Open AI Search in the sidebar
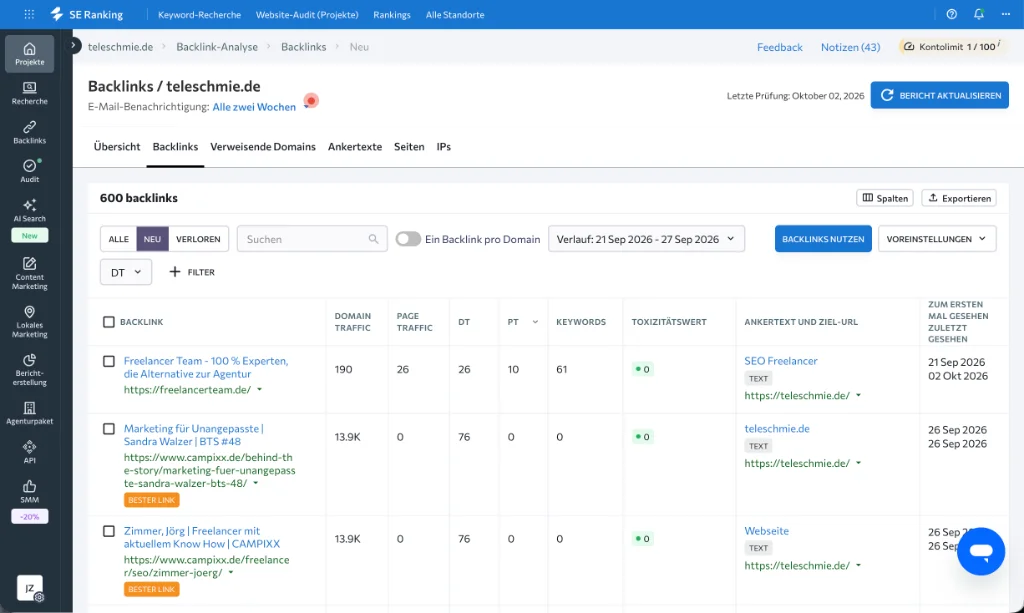Image resolution: width=1024 pixels, height=613 pixels. pyautogui.click(x=29, y=210)
